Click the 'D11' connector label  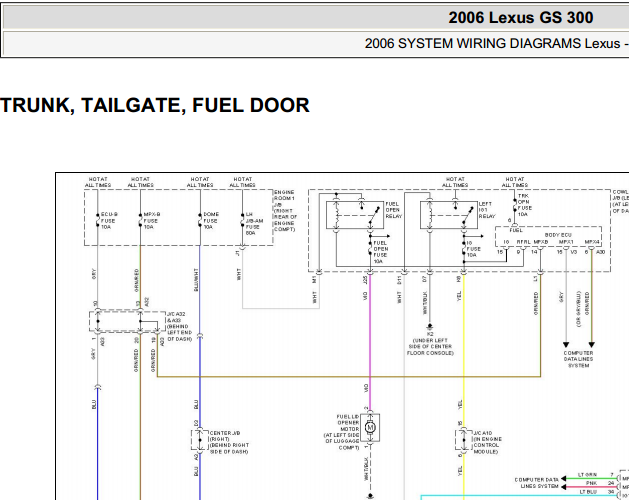[x=399, y=280]
